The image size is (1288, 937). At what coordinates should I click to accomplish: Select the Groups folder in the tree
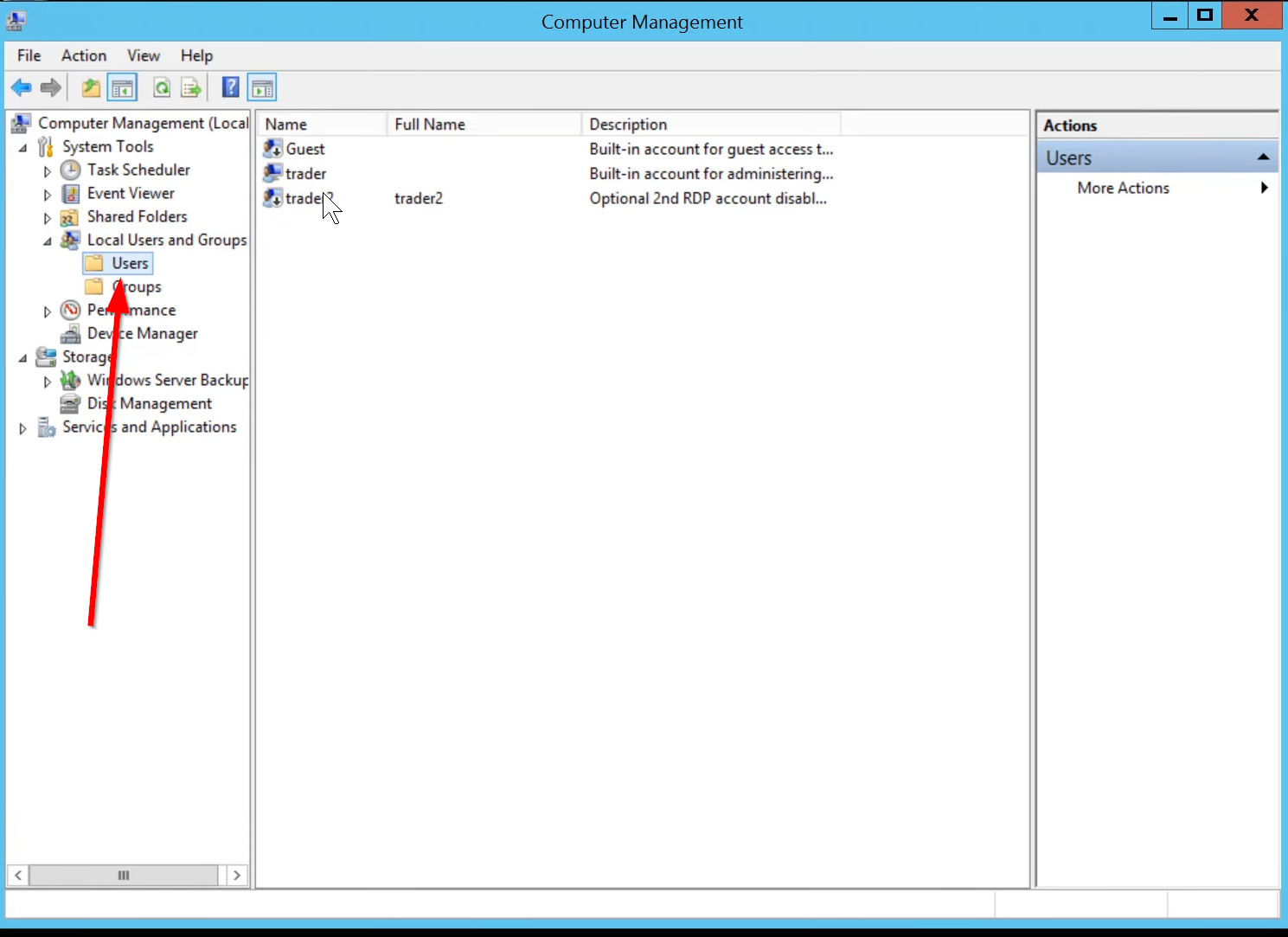coord(136,286)
